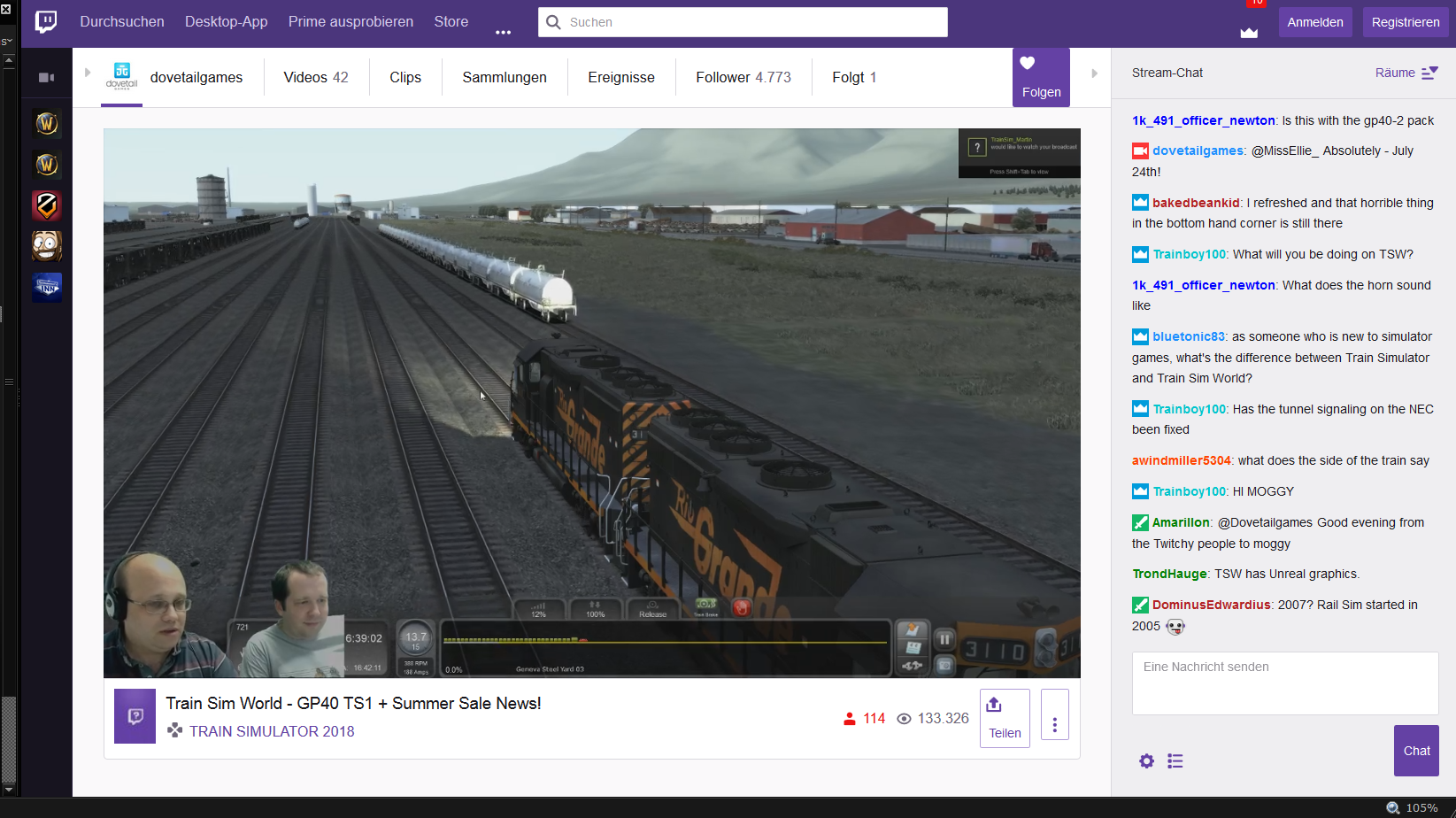The height and width of the screenshot is (818, 1456).
Task: Click the heart icon on the Folgen button
Action: coord(1027,63)
